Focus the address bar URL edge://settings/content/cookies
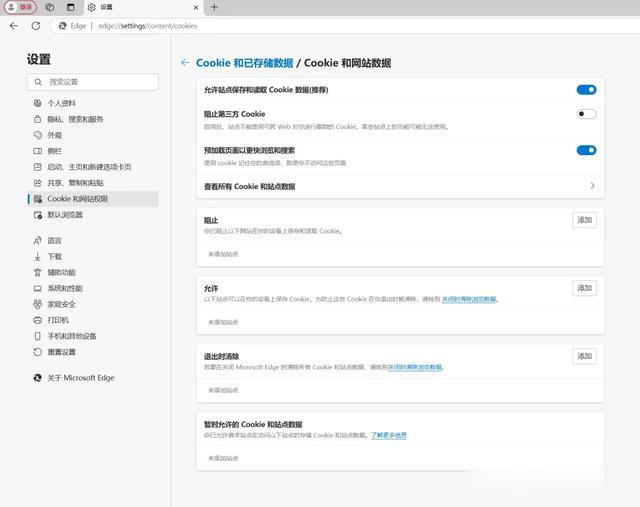Screen dimensions: 640x507 point(148,26)
